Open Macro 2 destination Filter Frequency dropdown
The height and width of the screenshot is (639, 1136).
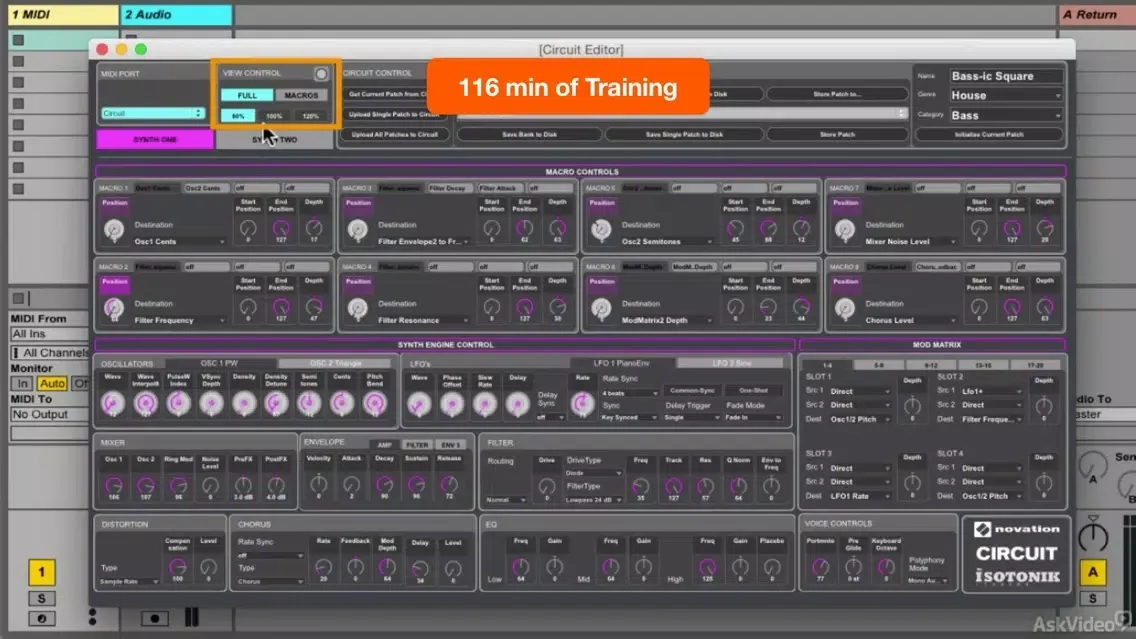point(179,320)
